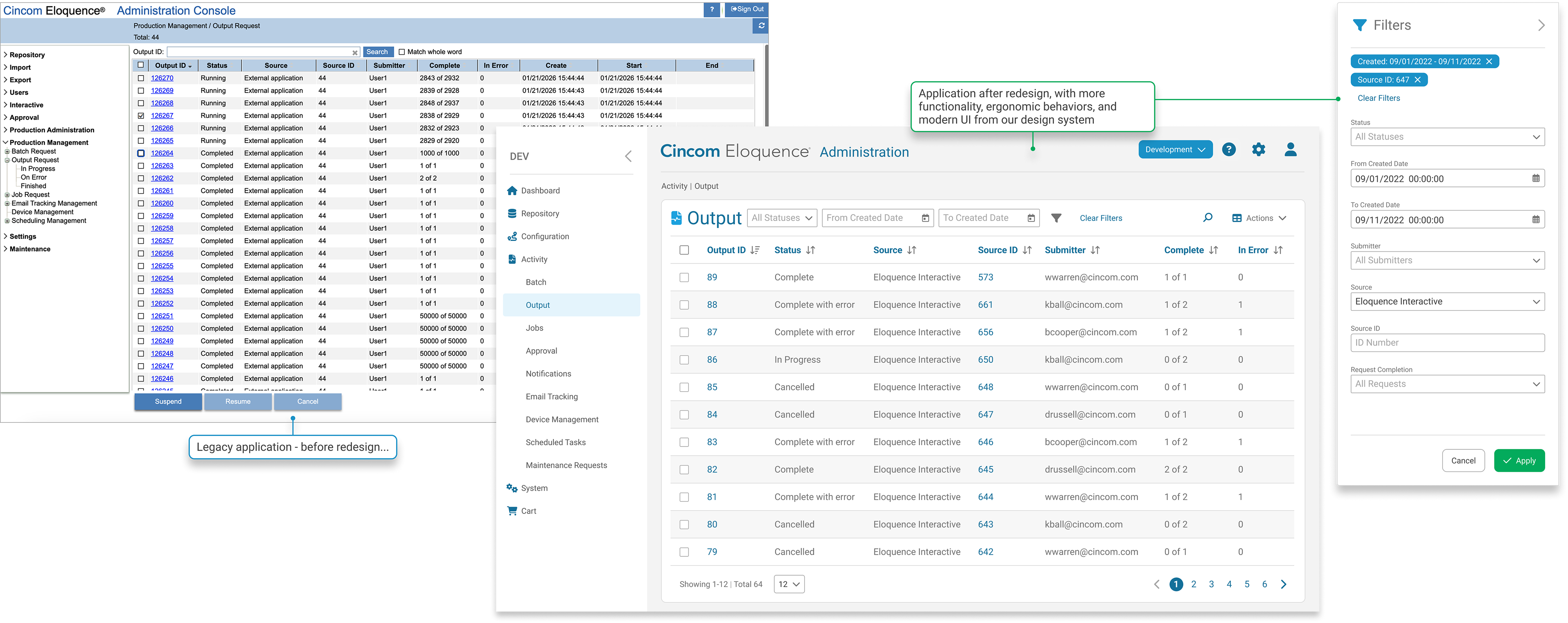
Task: Open the All Submitters dropdown
Action: (1447, 261)
